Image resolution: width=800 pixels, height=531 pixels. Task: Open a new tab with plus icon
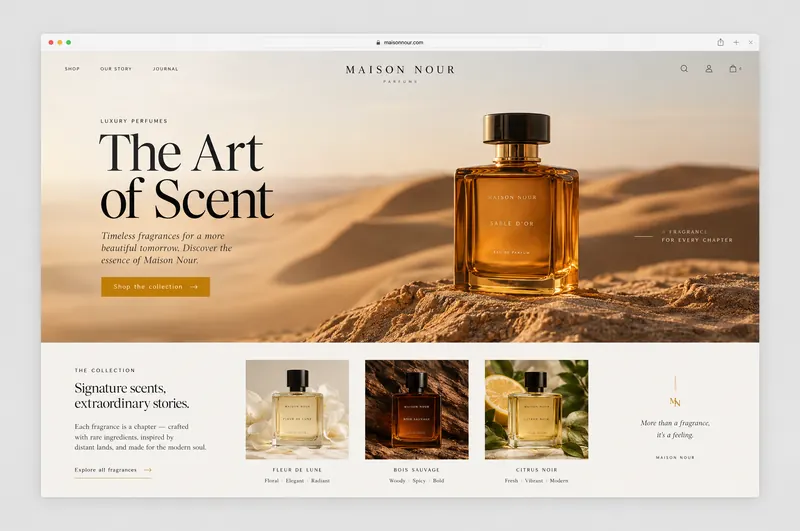tap(736, 42)
